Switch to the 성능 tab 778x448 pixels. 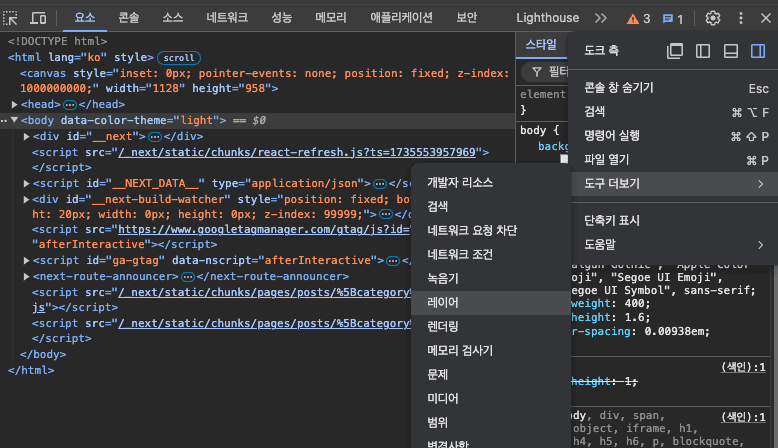[x=282, y=18]
